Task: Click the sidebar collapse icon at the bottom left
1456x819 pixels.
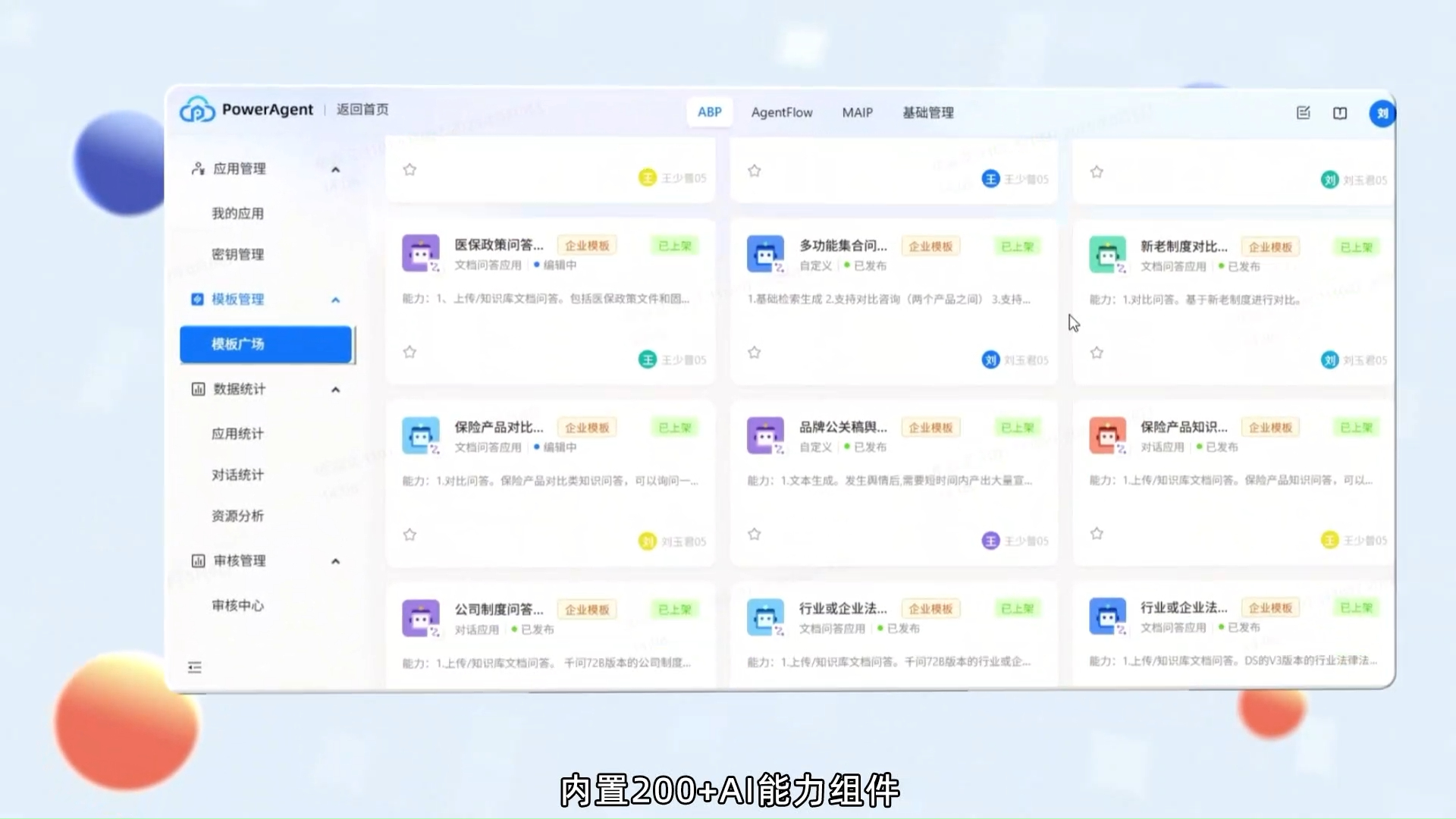Action: click(x=194, y=667)
